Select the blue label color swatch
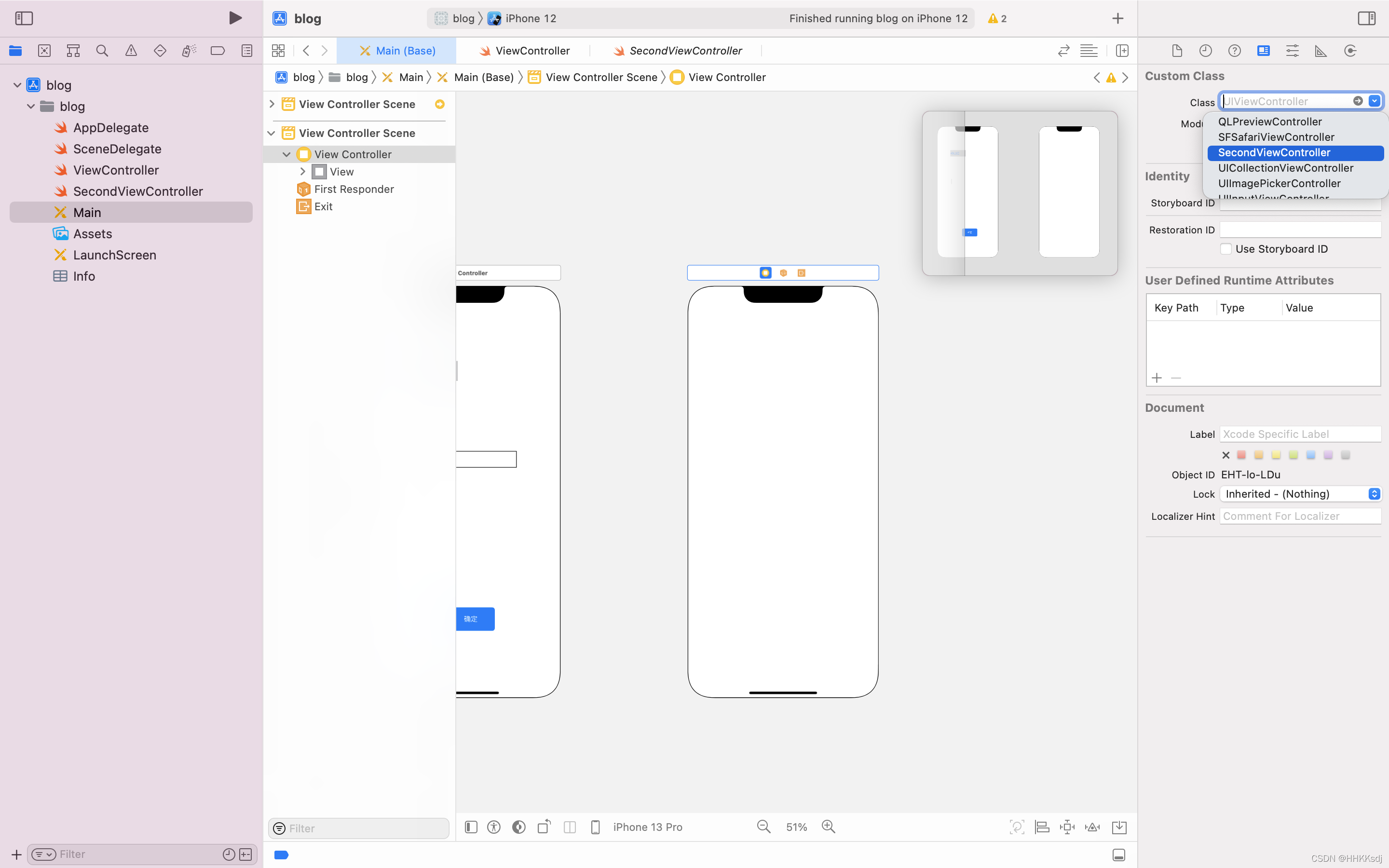Screen dimensions: 1389x868 [1311, 455]
